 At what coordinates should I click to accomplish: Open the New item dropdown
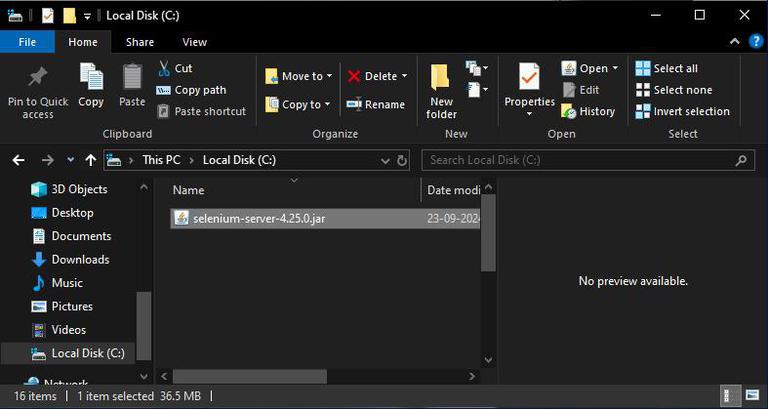(x=477, y=68)
